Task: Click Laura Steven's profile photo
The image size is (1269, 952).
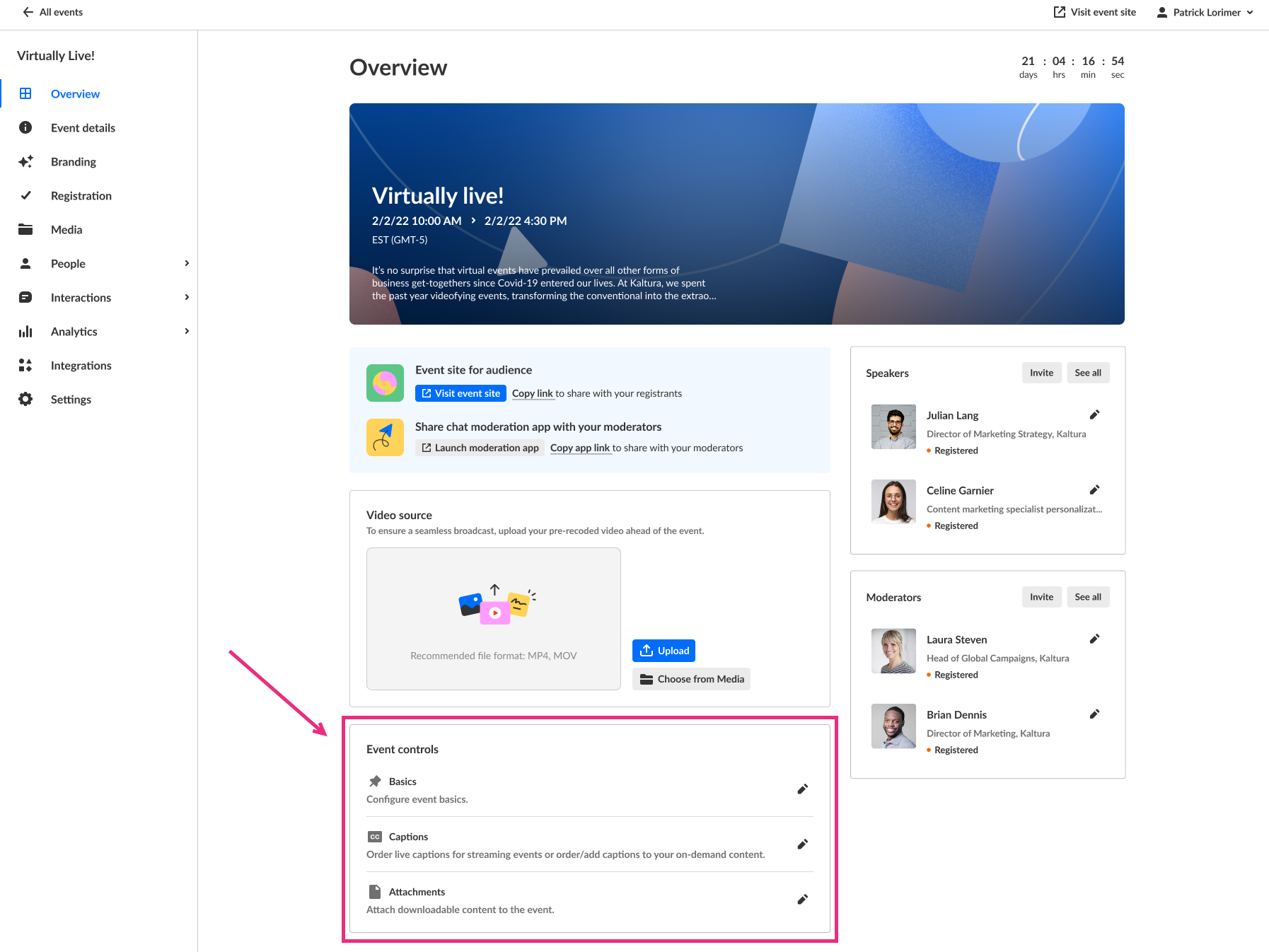Action: pos(893,651)
